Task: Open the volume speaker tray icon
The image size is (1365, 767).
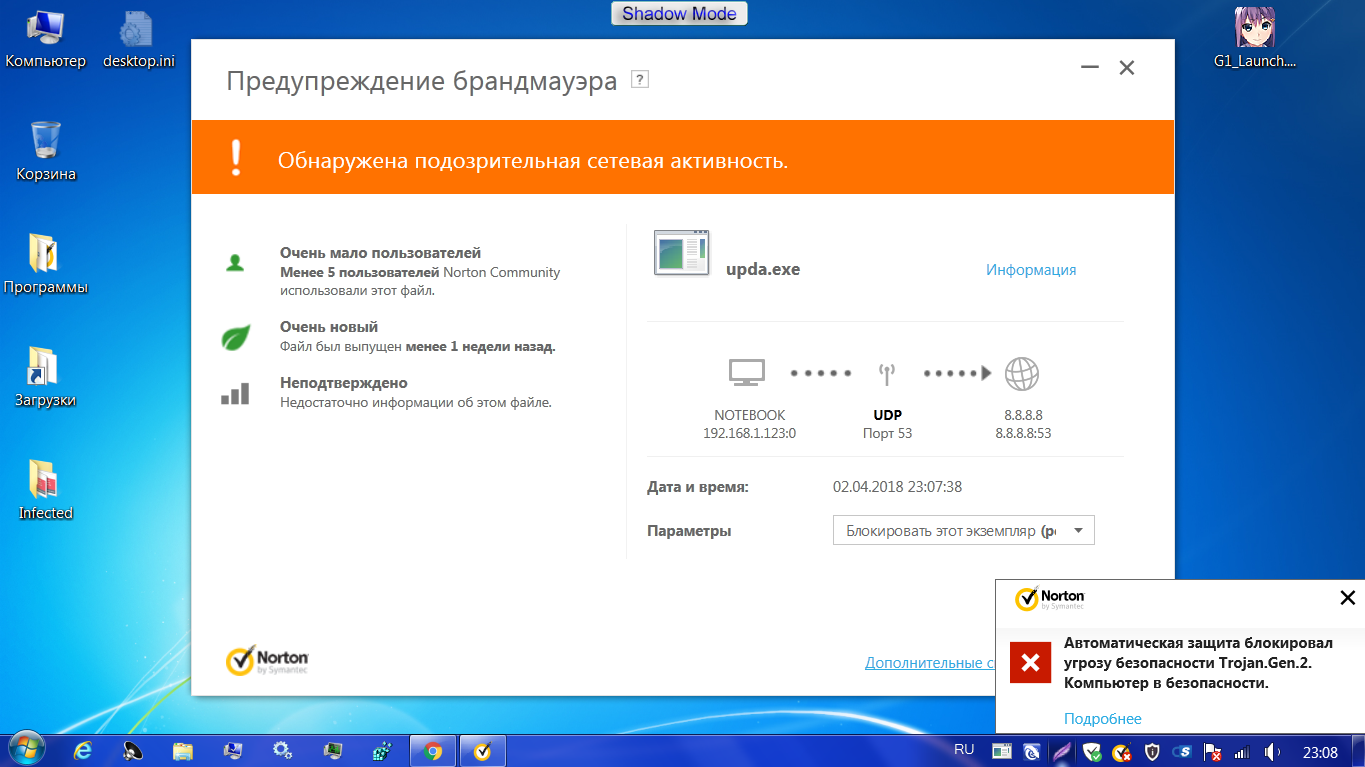Action: (x=1272, y=751)
